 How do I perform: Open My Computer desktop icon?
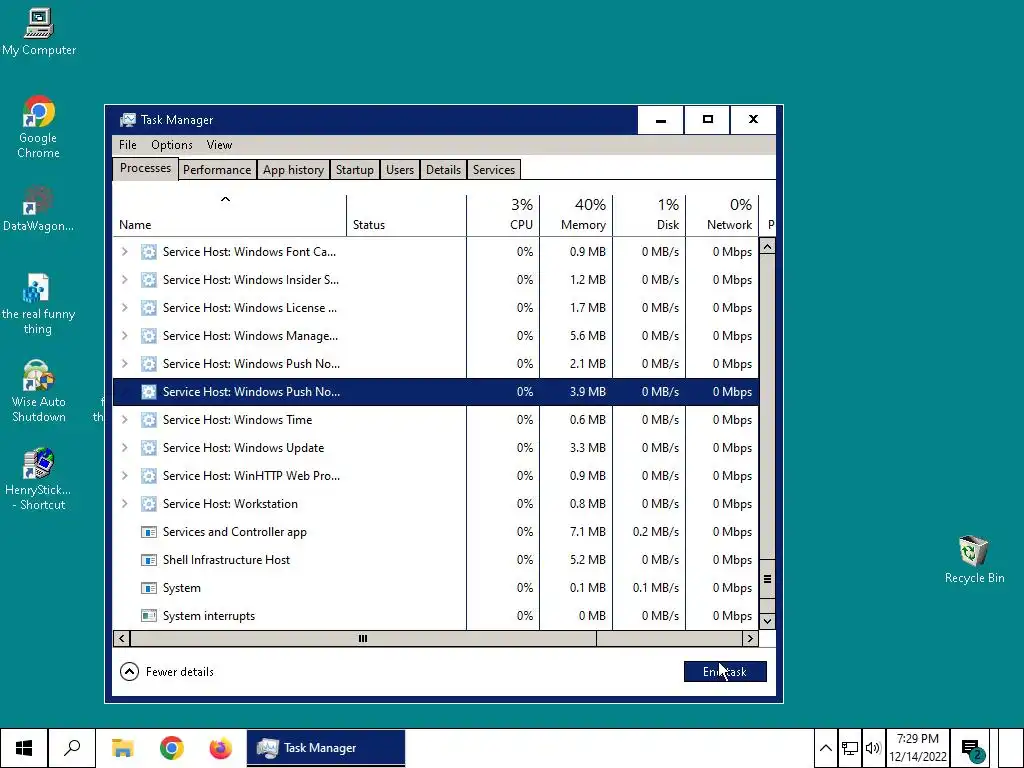[39, 33]
